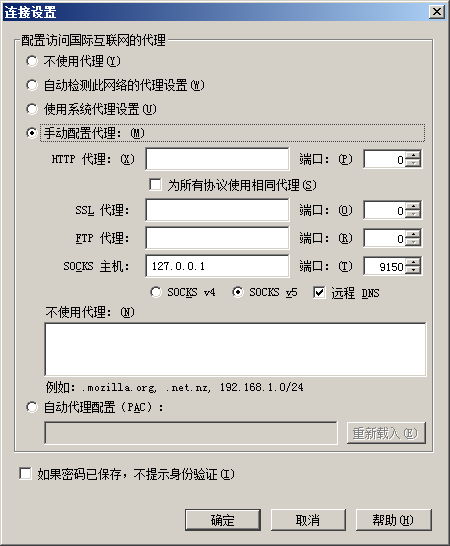Choose 自动检测此网络的代理设置 option
This screenshot has width=450, height=546.
32,85
